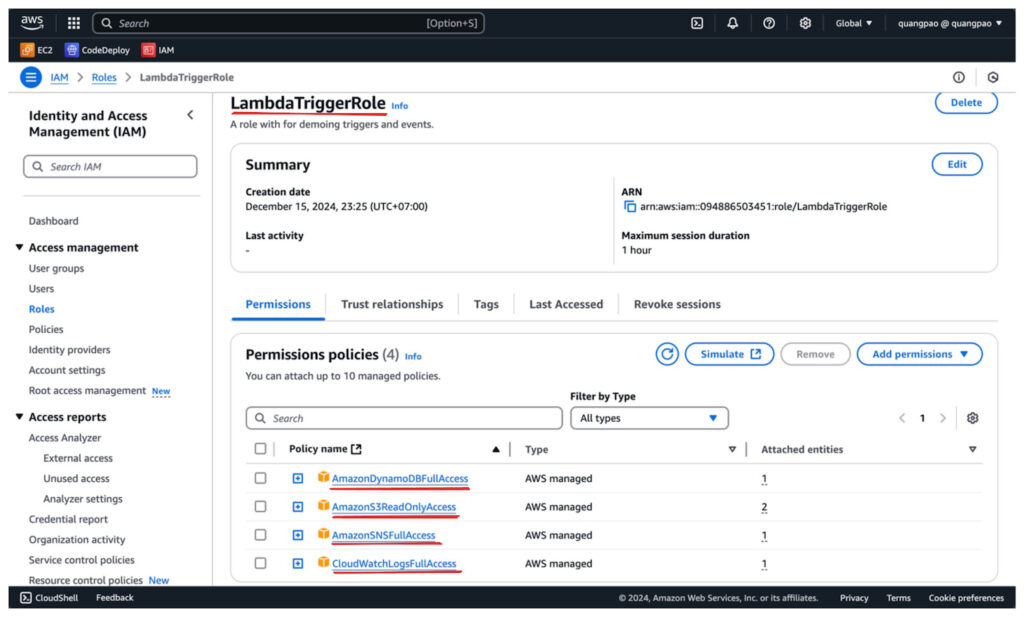This screenshot has width=1024, height=617.
Task: Check the AmazonDynamoDBFullAccess row checkbox
Action: click(x=260, y=478)
